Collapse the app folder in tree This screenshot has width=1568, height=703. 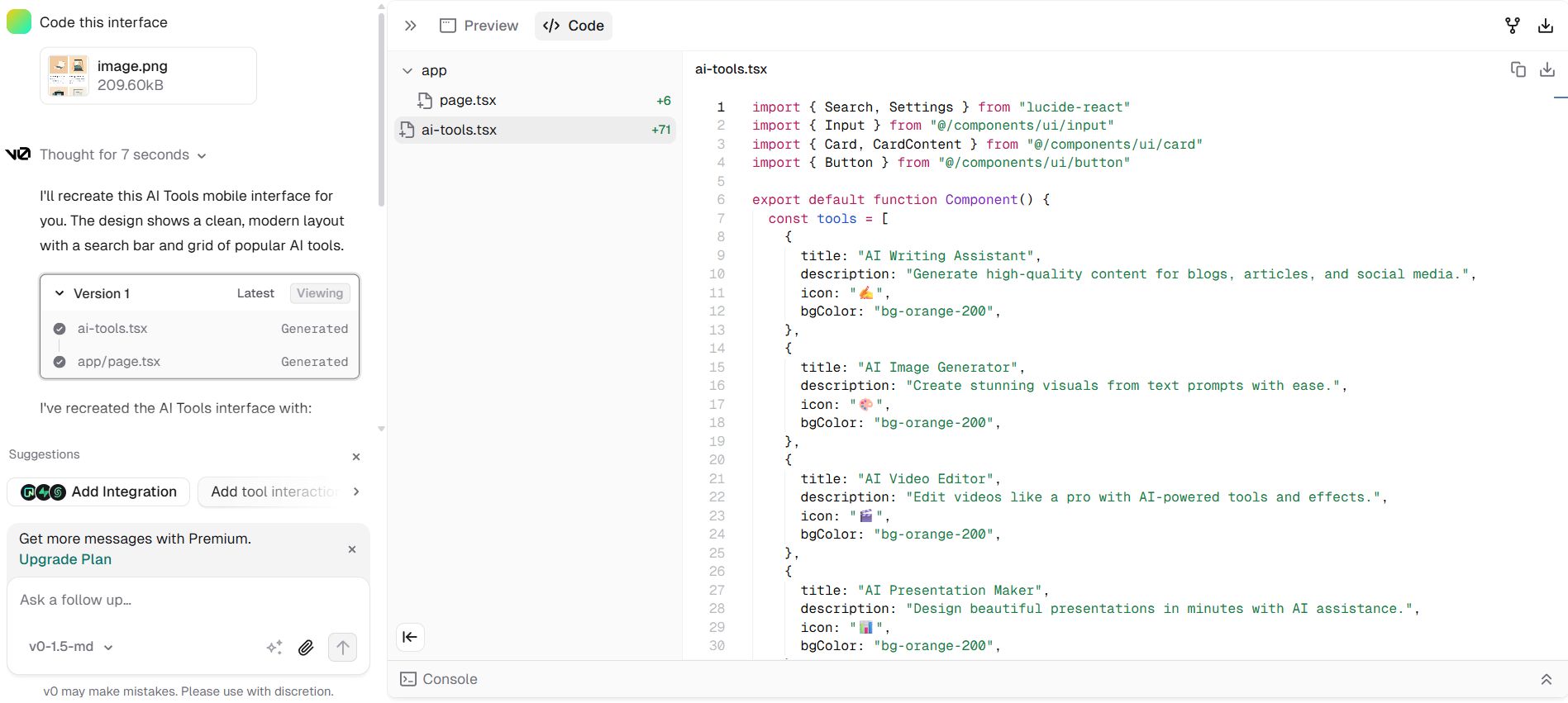coord(407,71)
